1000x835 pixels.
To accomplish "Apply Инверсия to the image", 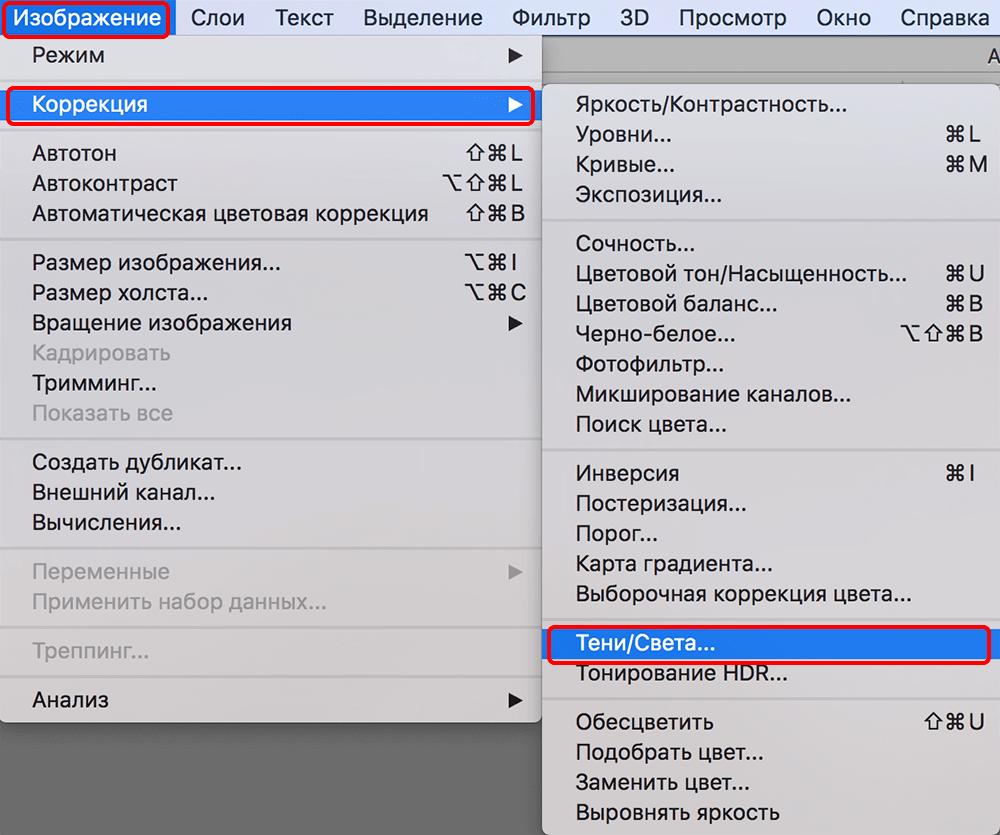I will point(627,474).
